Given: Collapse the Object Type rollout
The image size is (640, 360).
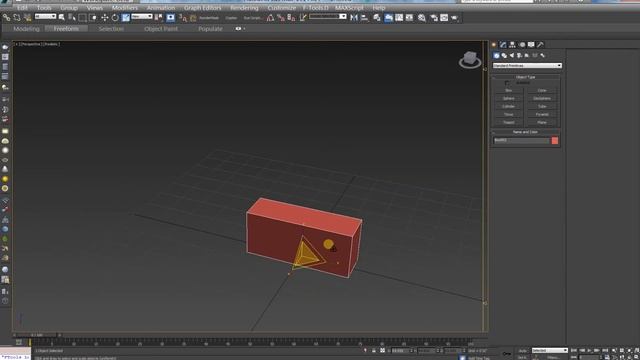Looking at the screenshot, I should pyautogui.click(x=525, y=77).
